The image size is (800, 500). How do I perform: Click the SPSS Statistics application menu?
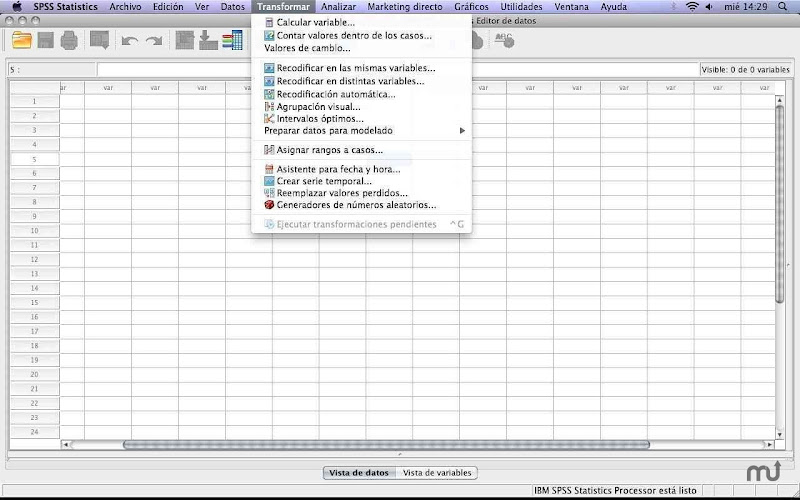click(x=65, y=7)
